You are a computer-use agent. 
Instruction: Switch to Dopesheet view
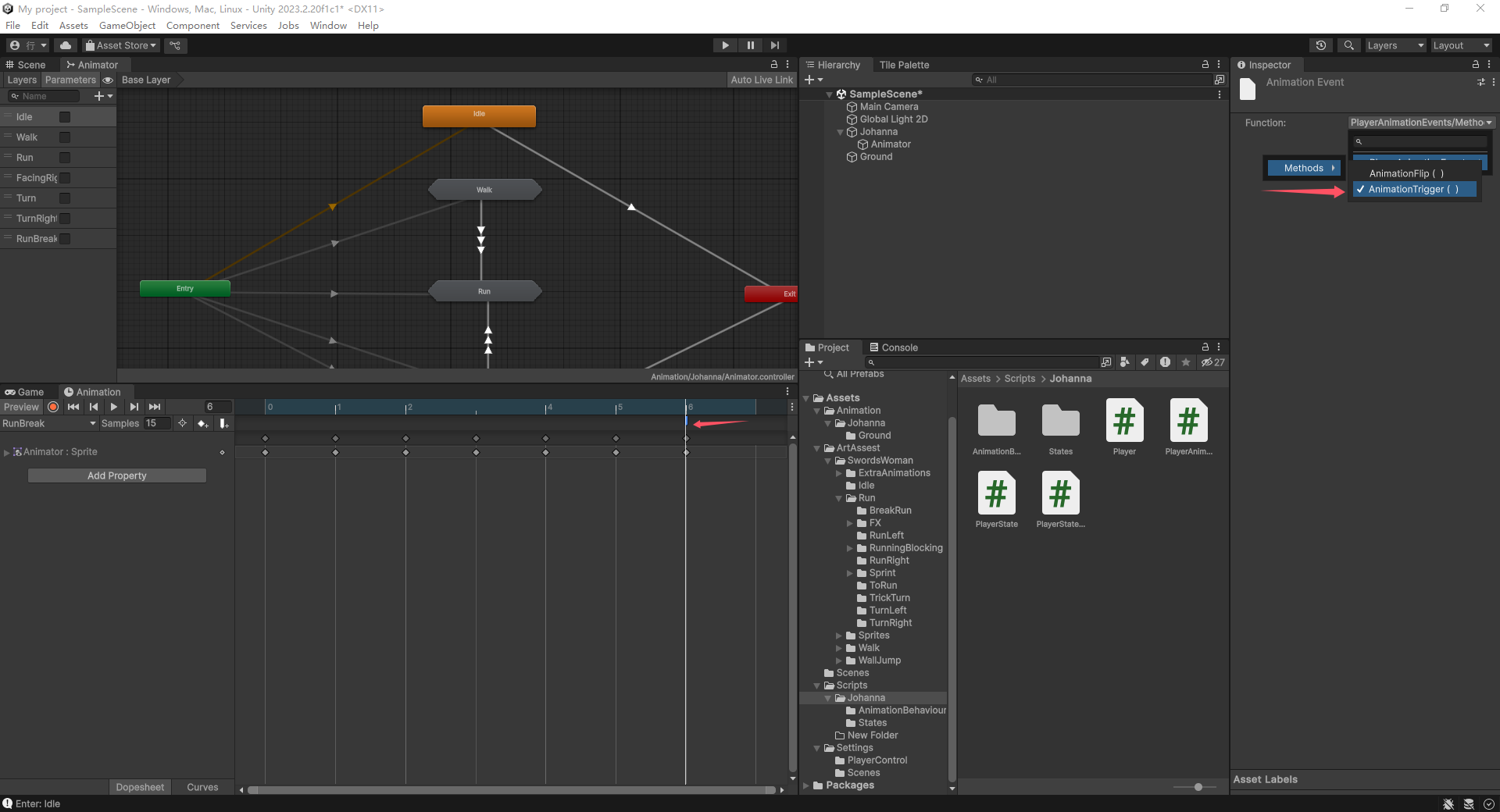pos(140,787)
